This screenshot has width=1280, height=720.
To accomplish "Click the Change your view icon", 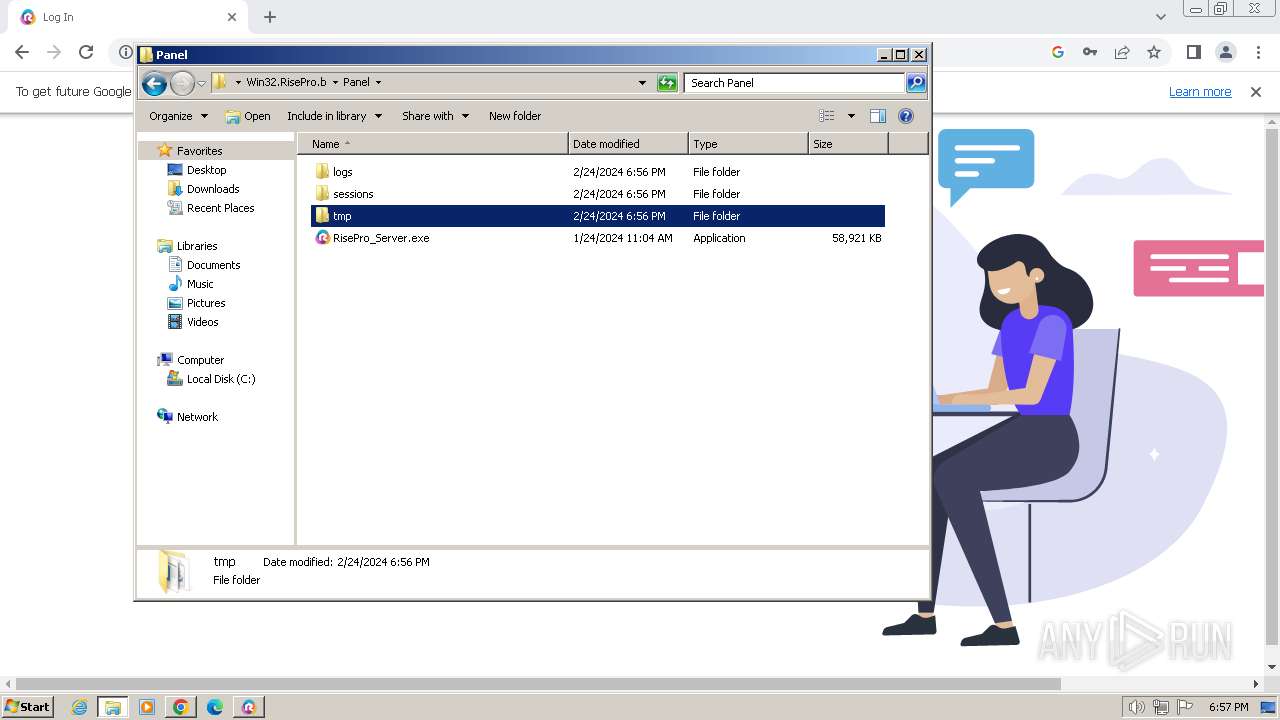I will [827, 116].
